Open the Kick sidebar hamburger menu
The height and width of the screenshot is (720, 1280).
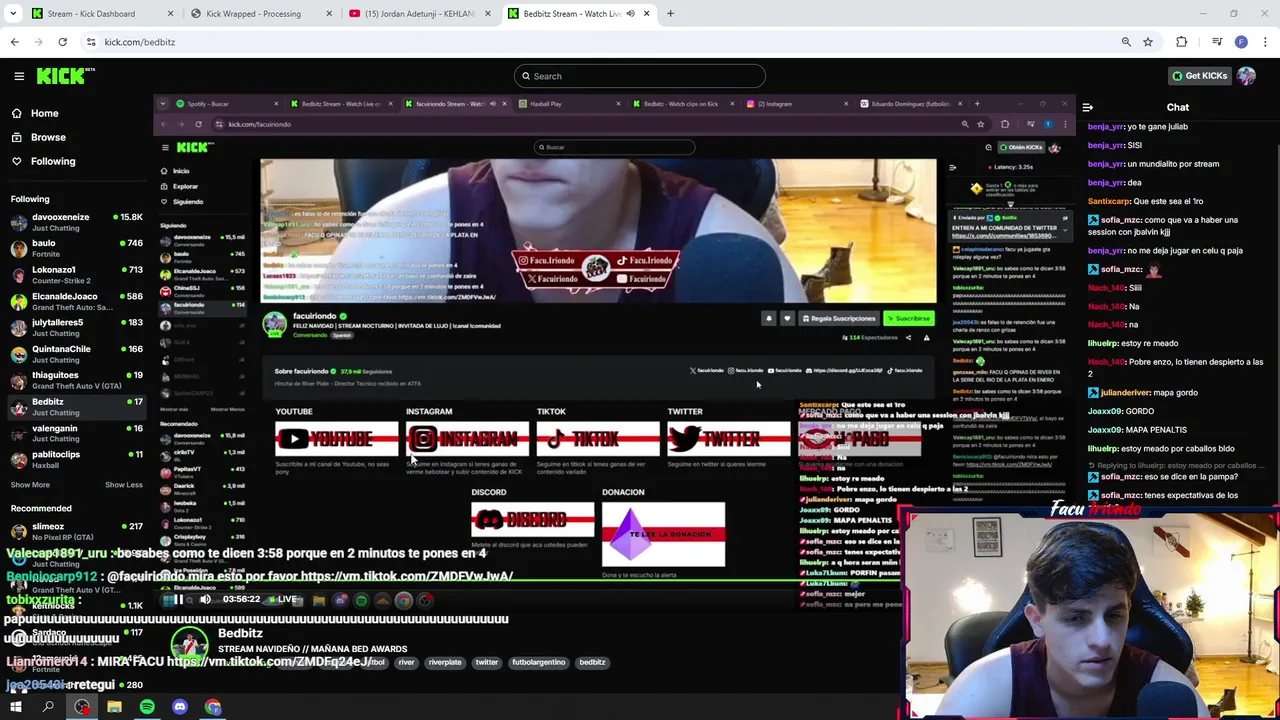click(19, 76)
